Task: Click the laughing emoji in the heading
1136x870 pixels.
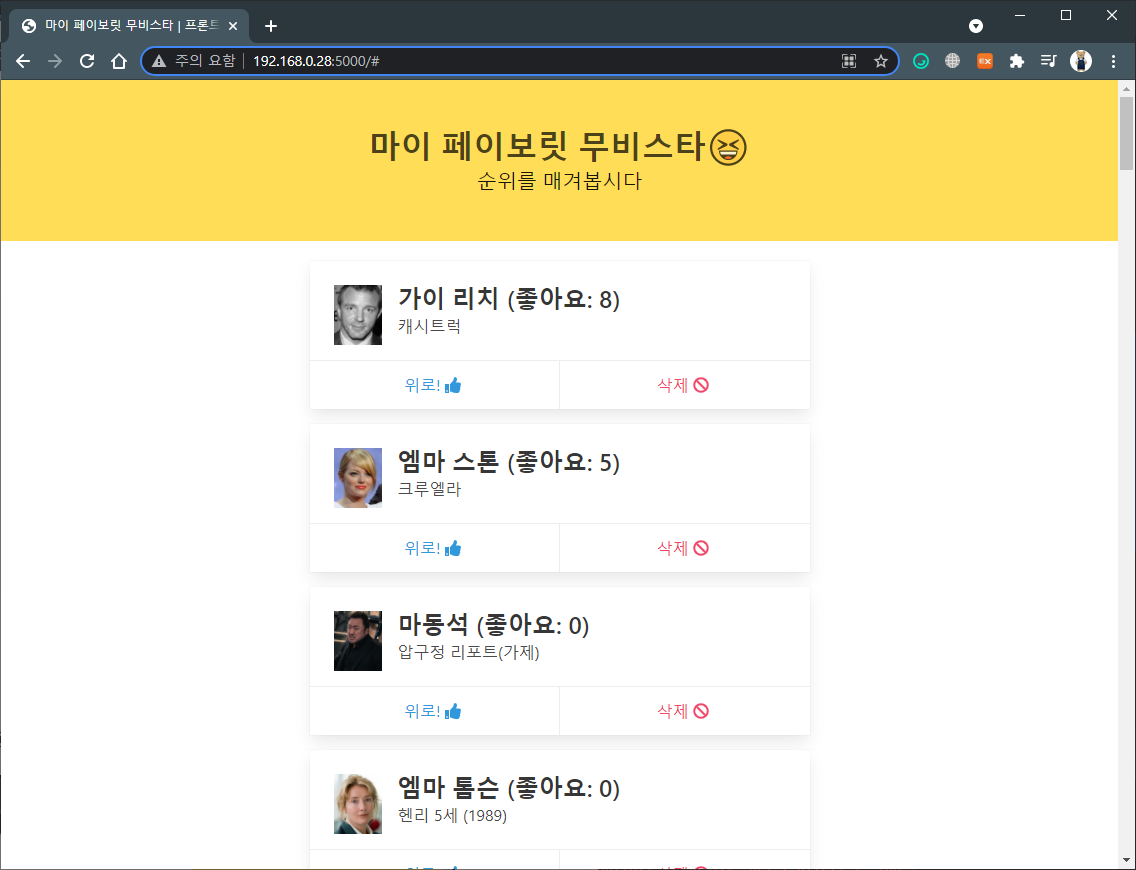Action: click(x=727, y=147)
